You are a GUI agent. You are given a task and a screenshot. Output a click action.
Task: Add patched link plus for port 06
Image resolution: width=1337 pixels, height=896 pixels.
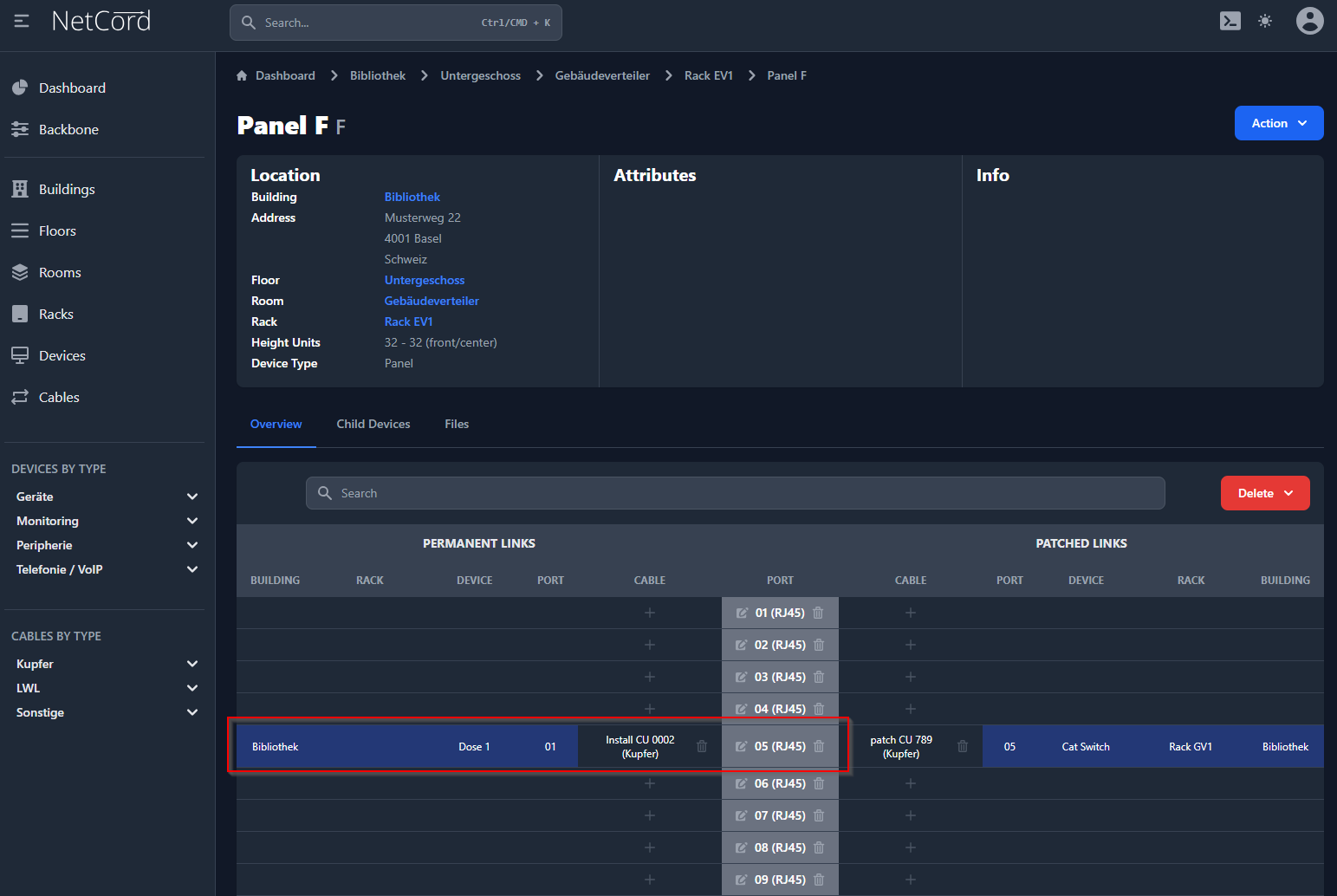(911, 783)
